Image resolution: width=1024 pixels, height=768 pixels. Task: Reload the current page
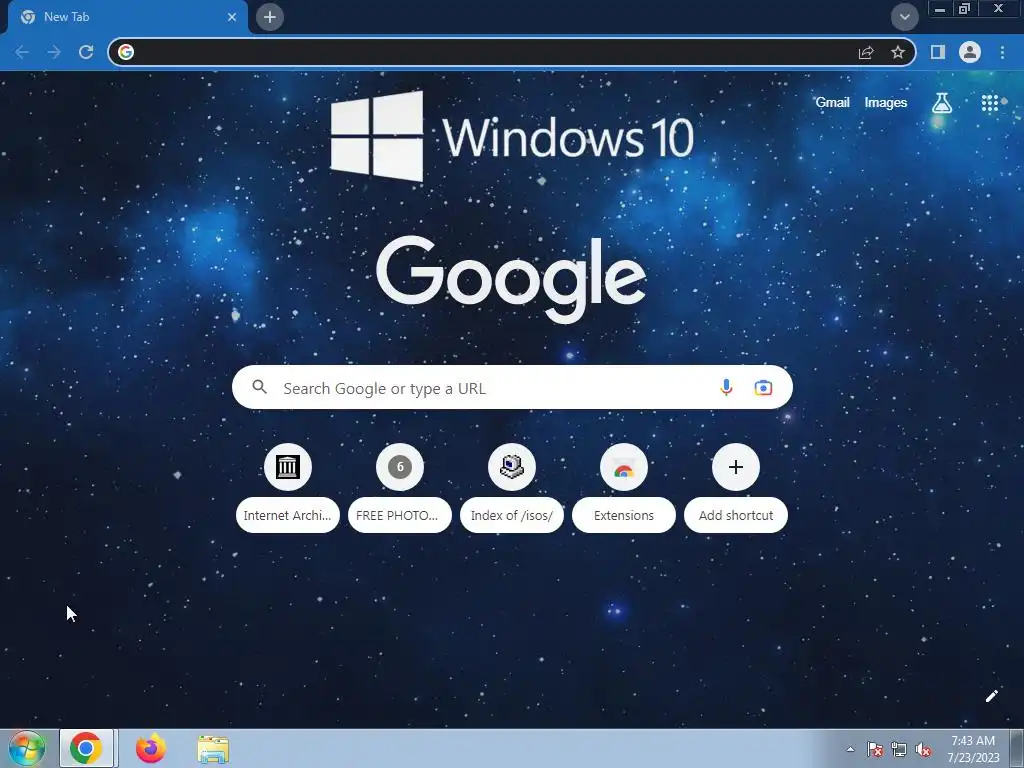(86, 52)
